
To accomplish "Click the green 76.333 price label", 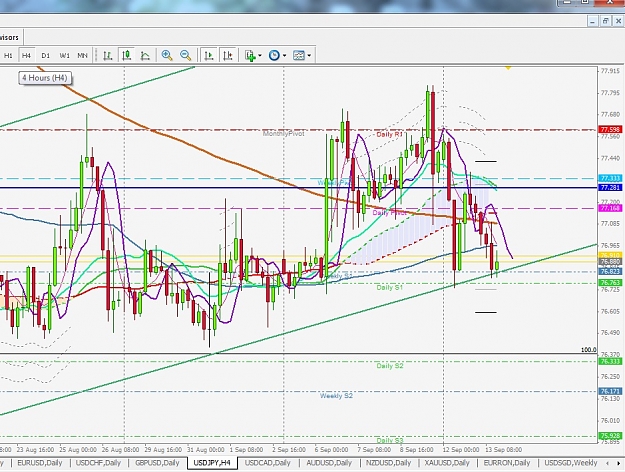I will (610, 361).
